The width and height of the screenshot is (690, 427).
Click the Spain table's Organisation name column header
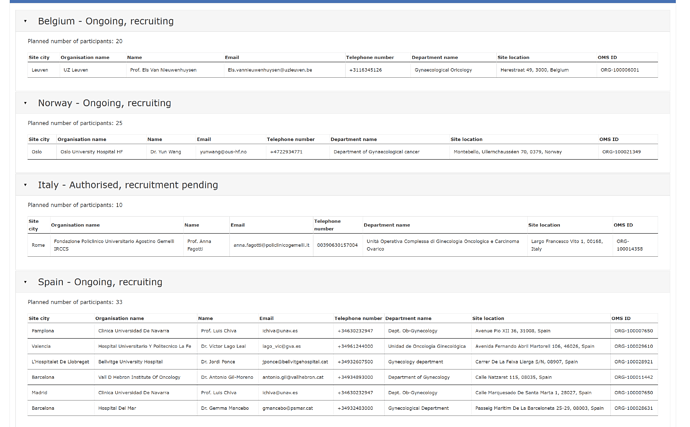[x=119, y=318]
